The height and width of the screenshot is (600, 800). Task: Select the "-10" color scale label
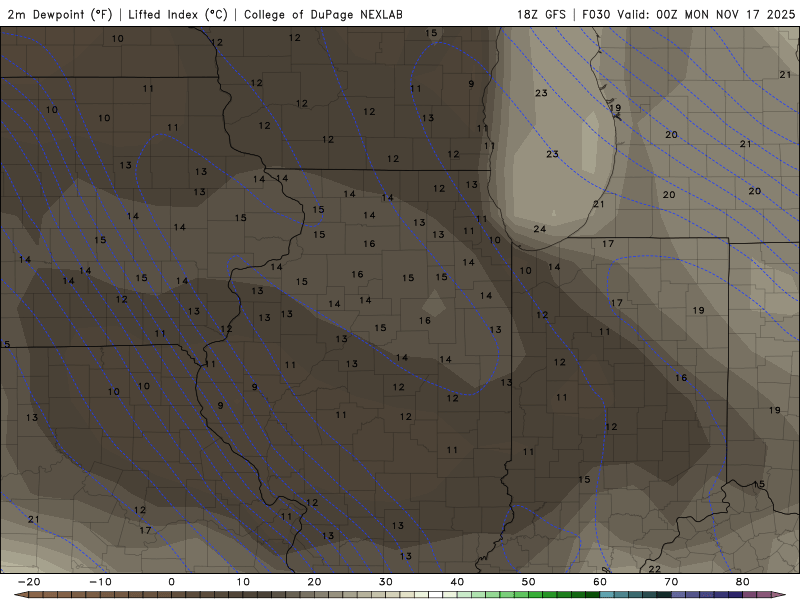tap(100, 582)
